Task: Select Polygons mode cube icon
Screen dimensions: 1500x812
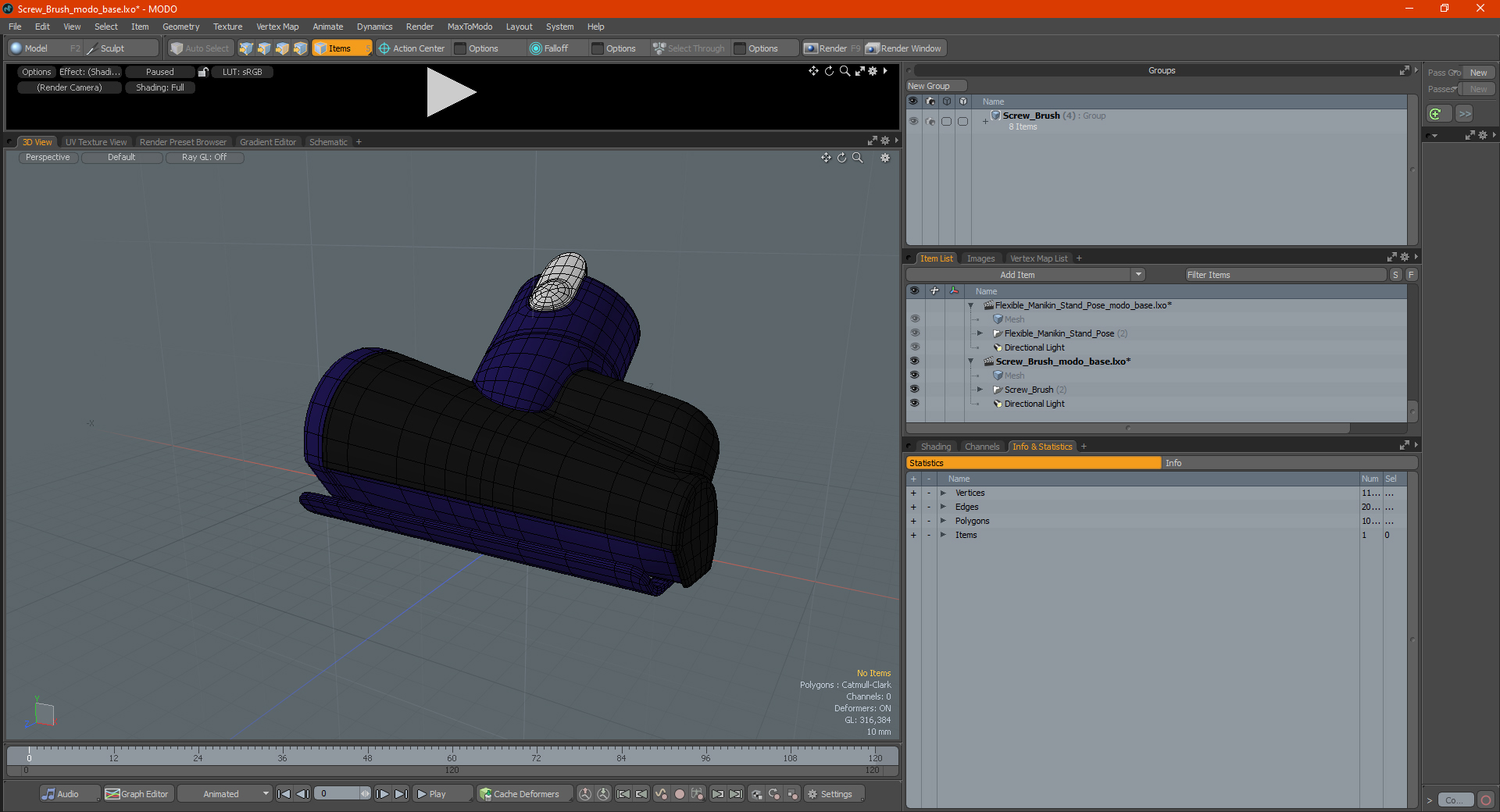Action: [x=282, y=48]
